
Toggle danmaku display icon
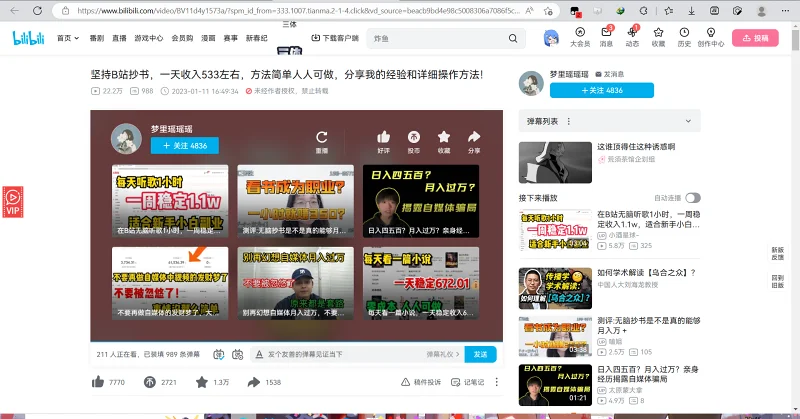(x=218, y=354)
